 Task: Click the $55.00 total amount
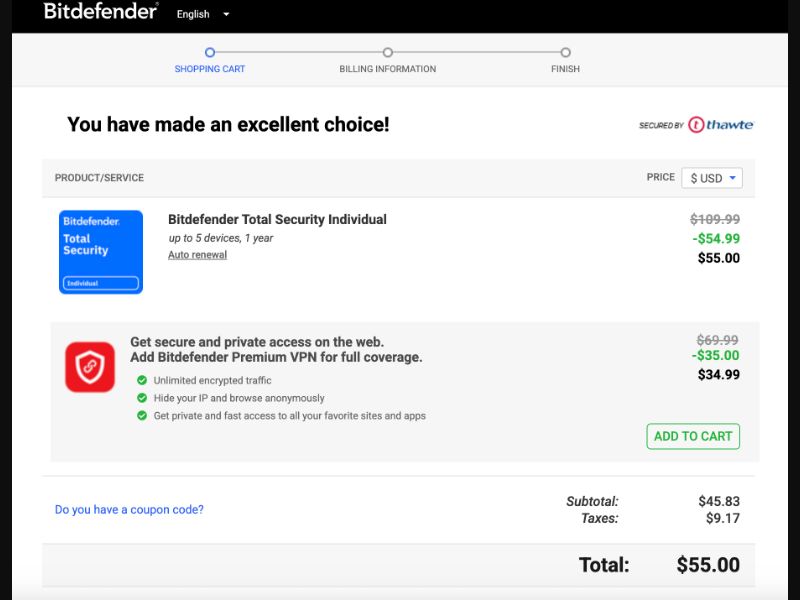point(707,564)
